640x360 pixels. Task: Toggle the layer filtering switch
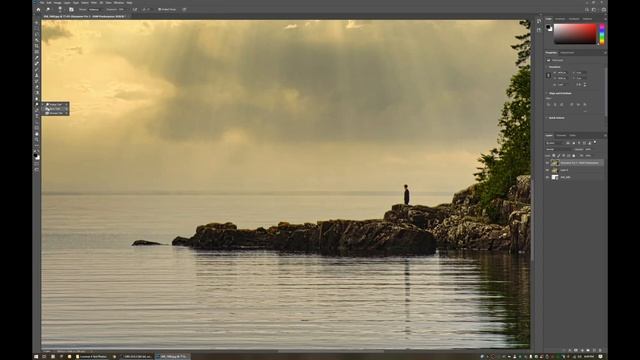(595, 142)
